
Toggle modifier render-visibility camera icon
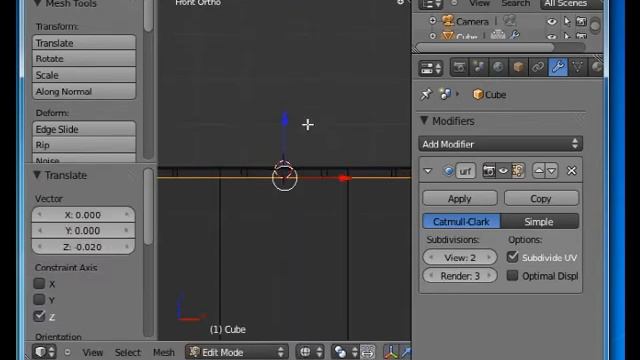(x=489, y=171)
